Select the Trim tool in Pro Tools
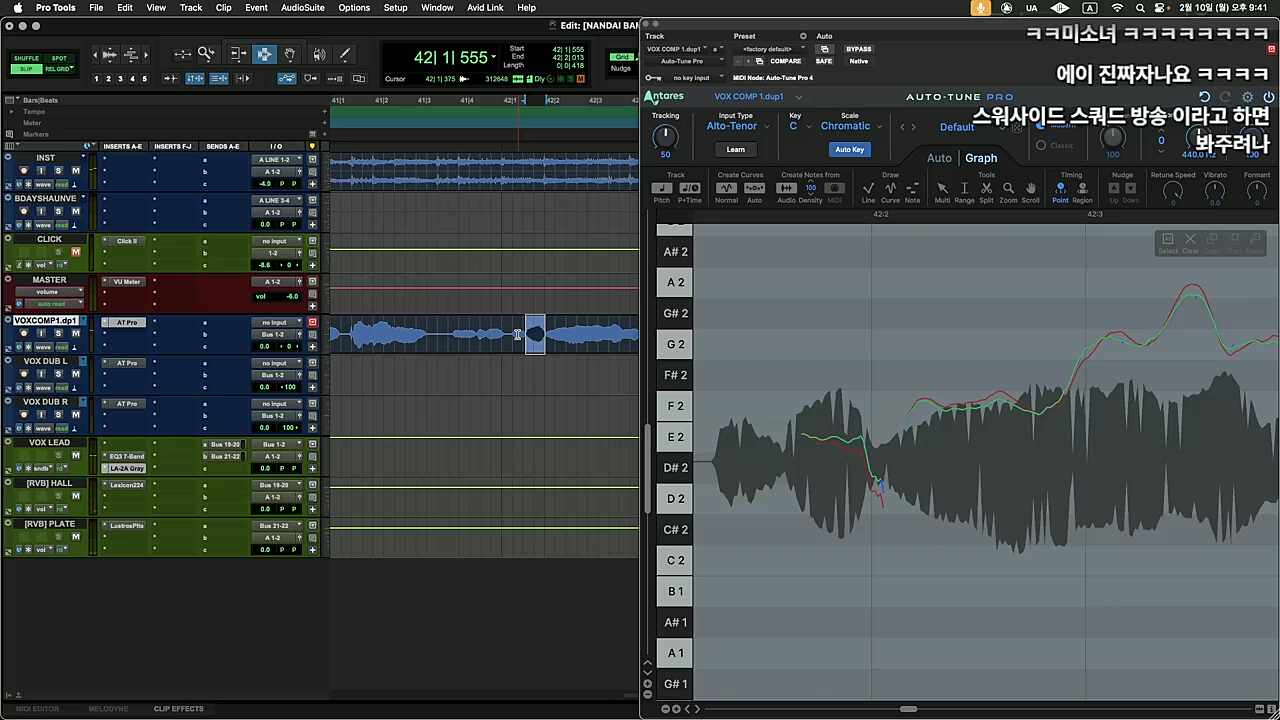1280x720 pixels. [x=238, y=54]
